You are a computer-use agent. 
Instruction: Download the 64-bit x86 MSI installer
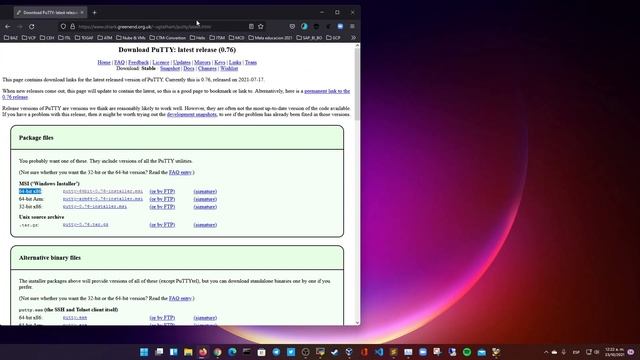[103, 191]
